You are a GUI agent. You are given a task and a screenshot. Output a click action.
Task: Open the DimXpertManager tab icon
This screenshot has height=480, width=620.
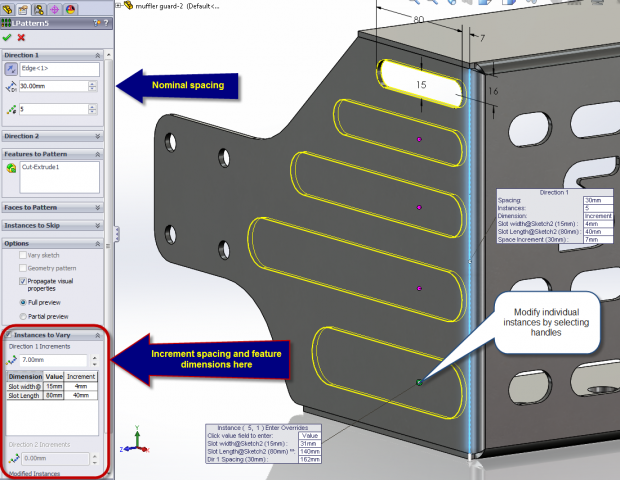[x=54, y=8]
